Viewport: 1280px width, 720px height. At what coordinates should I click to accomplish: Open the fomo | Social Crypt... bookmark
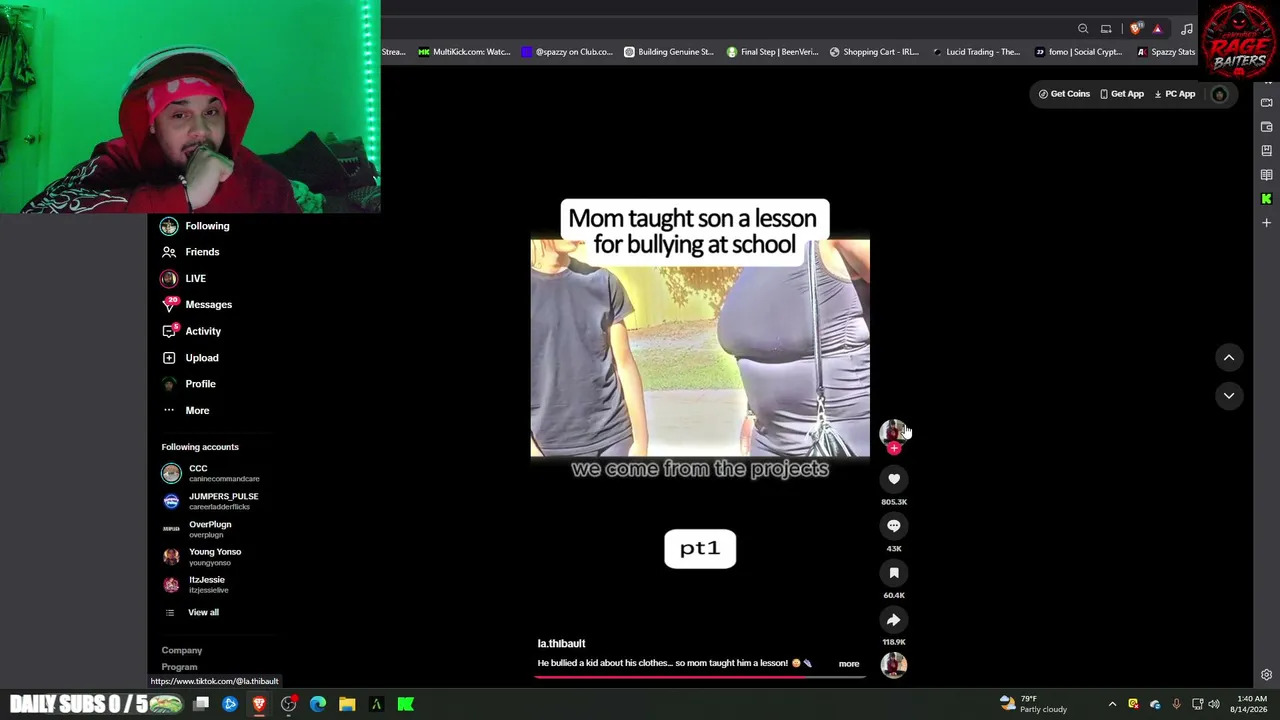click(1078, 52)
